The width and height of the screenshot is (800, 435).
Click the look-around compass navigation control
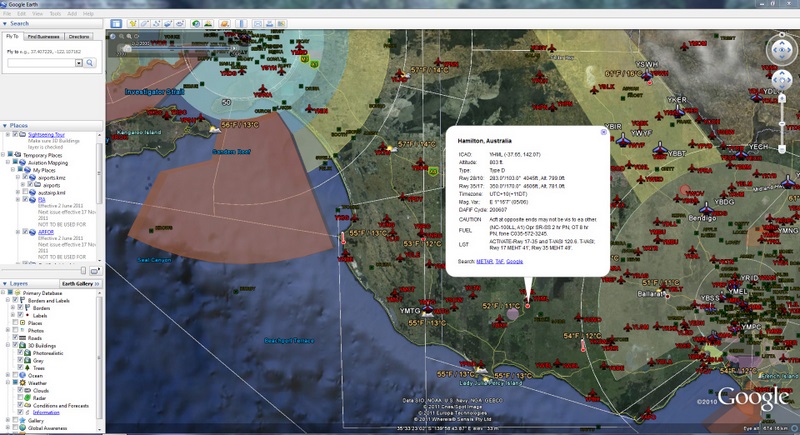[x=782, y=49]
